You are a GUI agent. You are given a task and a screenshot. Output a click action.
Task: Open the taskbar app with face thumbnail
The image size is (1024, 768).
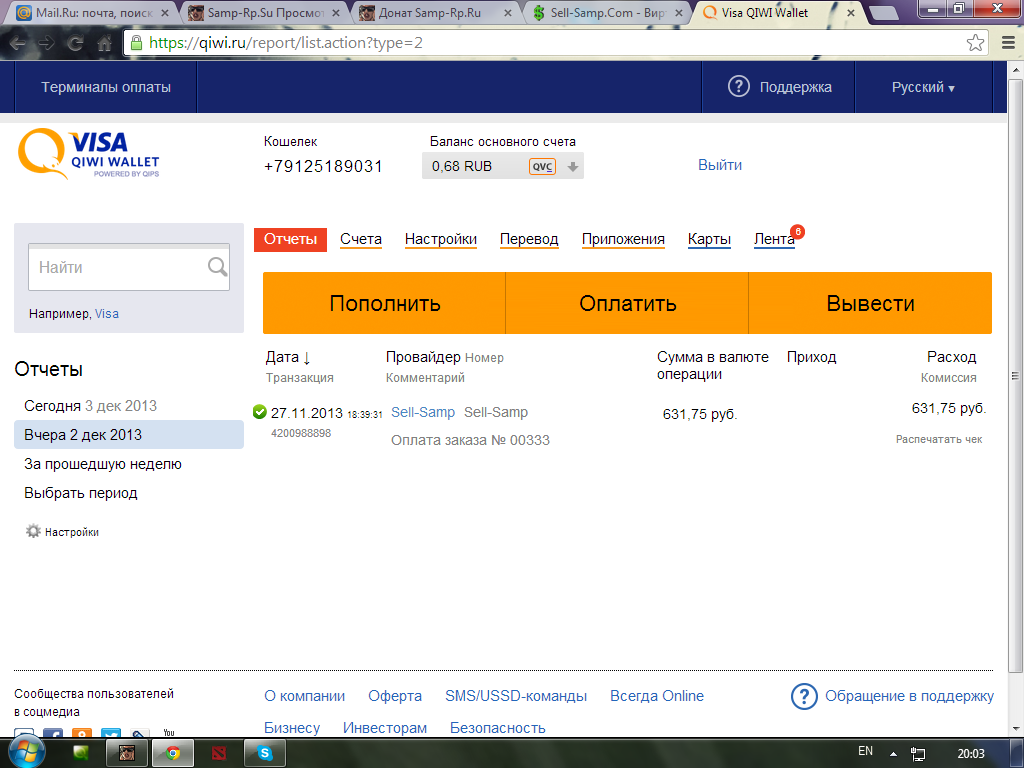coord(127,753)
